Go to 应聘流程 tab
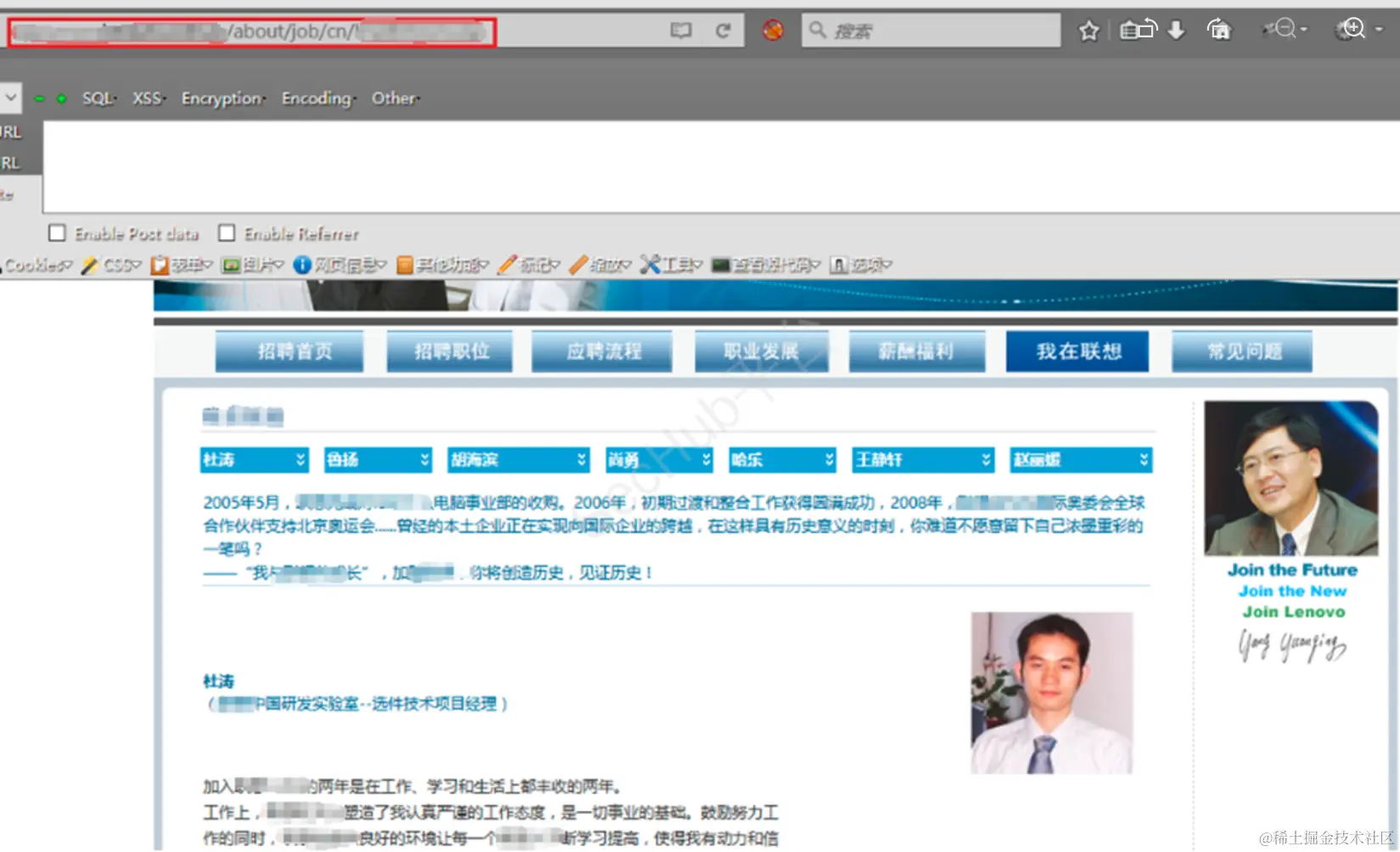The image size is (1400, 852). (602, 351)
